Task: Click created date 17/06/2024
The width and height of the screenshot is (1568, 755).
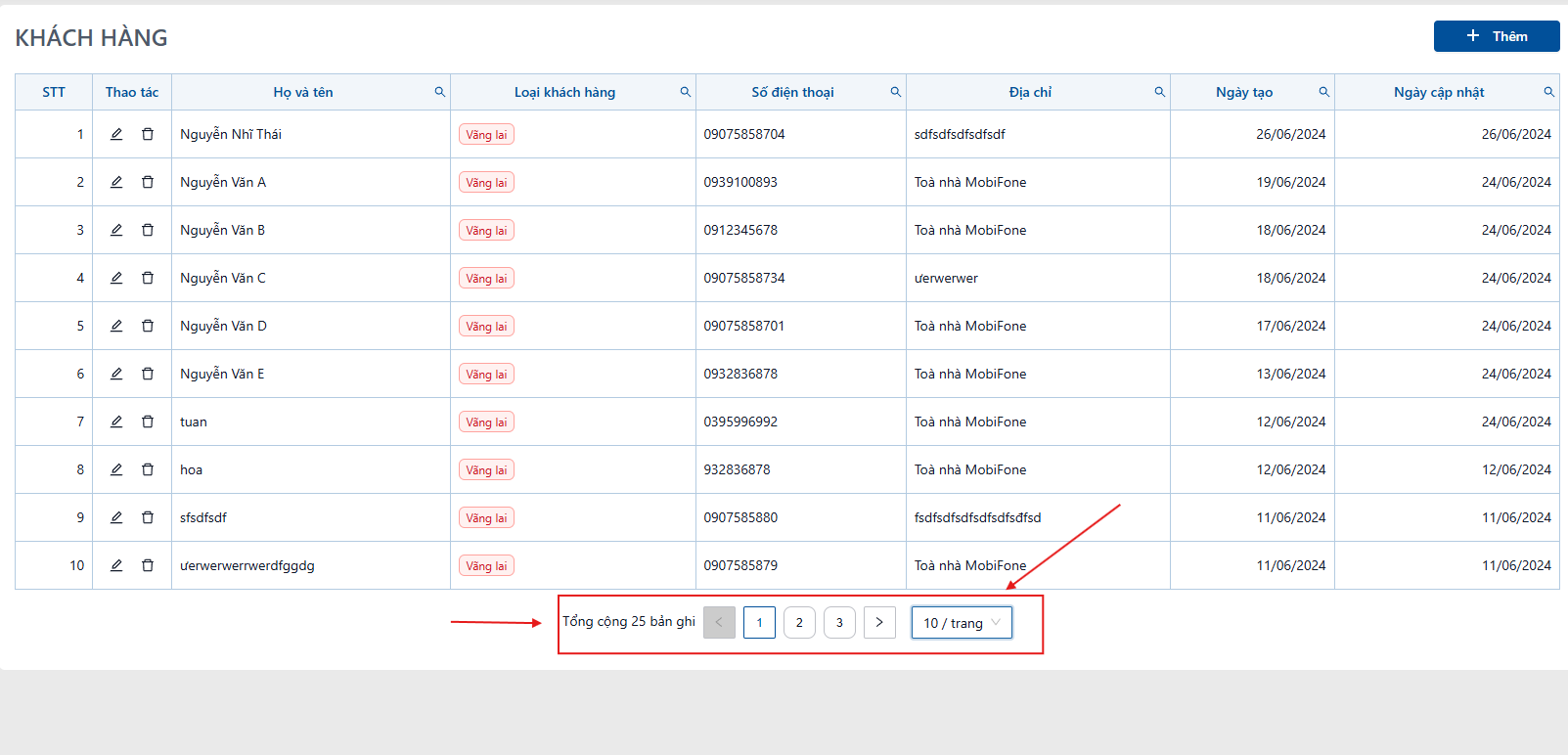Action: click(x=1291, y=326)
